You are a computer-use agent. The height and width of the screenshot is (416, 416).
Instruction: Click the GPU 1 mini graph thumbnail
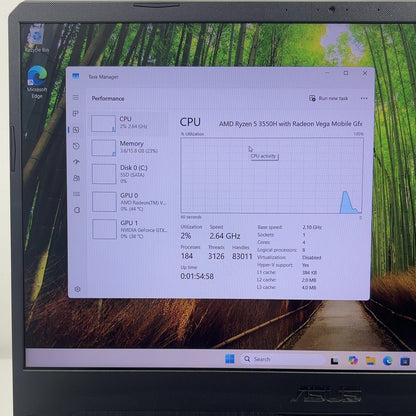pos(104,229)
